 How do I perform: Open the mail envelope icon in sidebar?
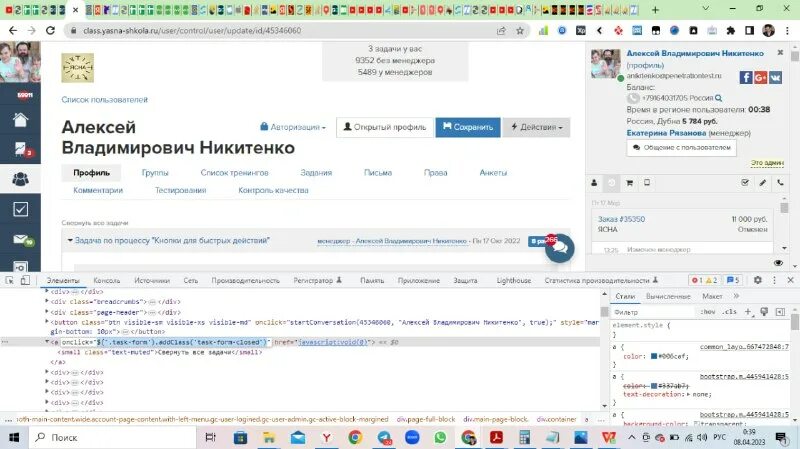tap(20, 239)
